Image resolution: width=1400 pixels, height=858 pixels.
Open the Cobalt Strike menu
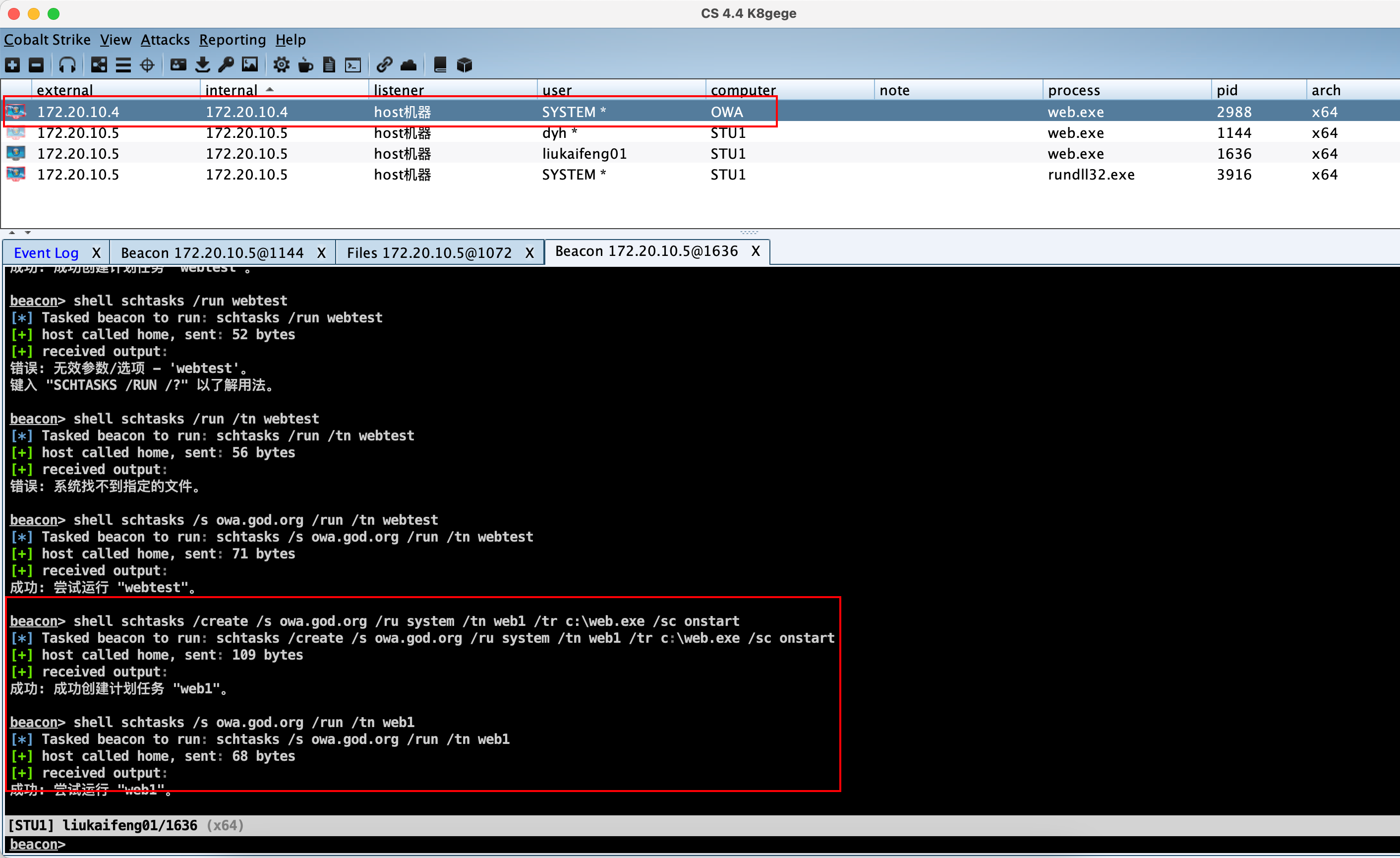click(47, 40)
